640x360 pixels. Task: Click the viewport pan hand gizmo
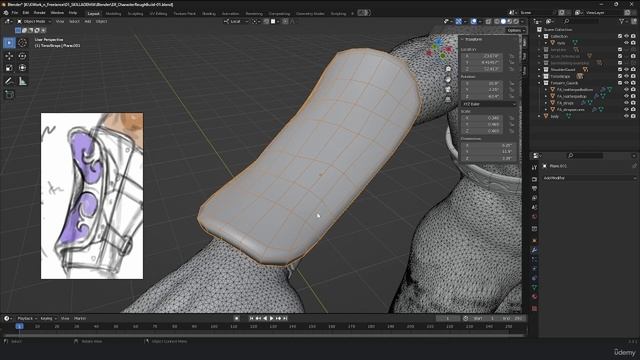(x=448, y=80)
